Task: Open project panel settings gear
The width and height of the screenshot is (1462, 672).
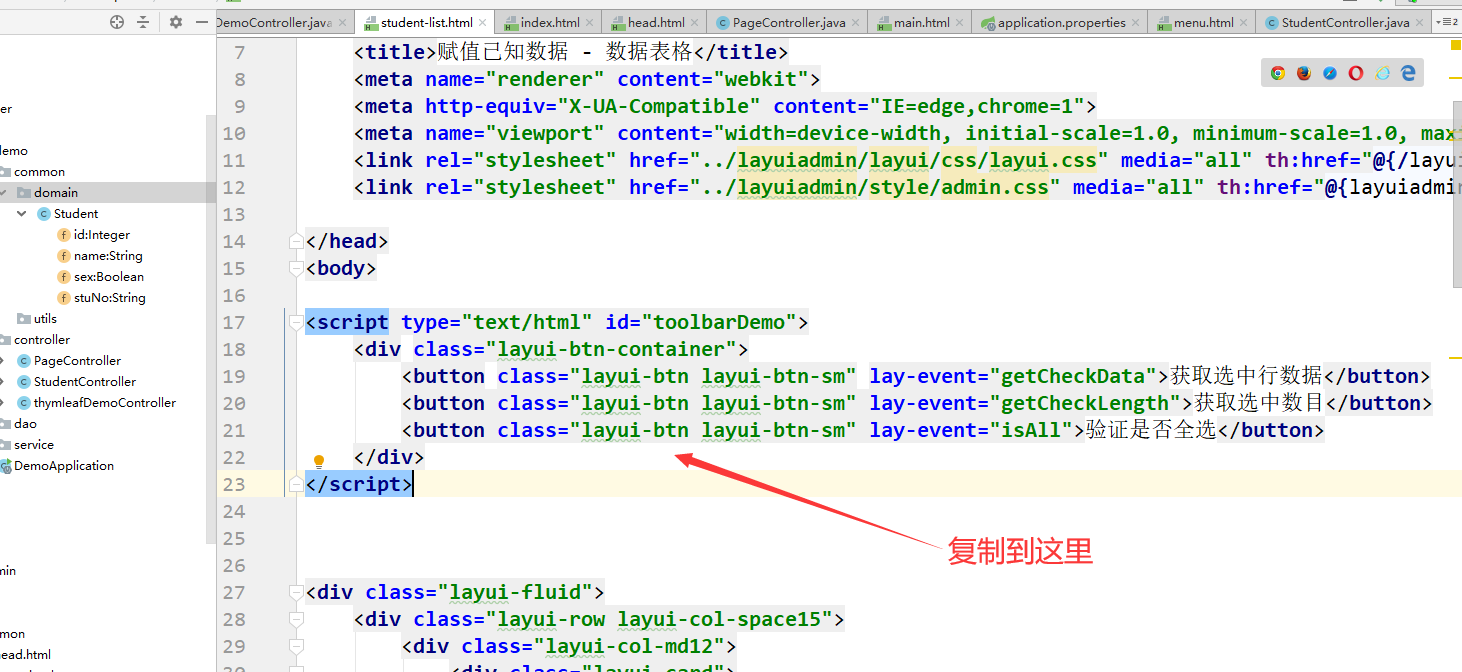Action: [176, 22]
